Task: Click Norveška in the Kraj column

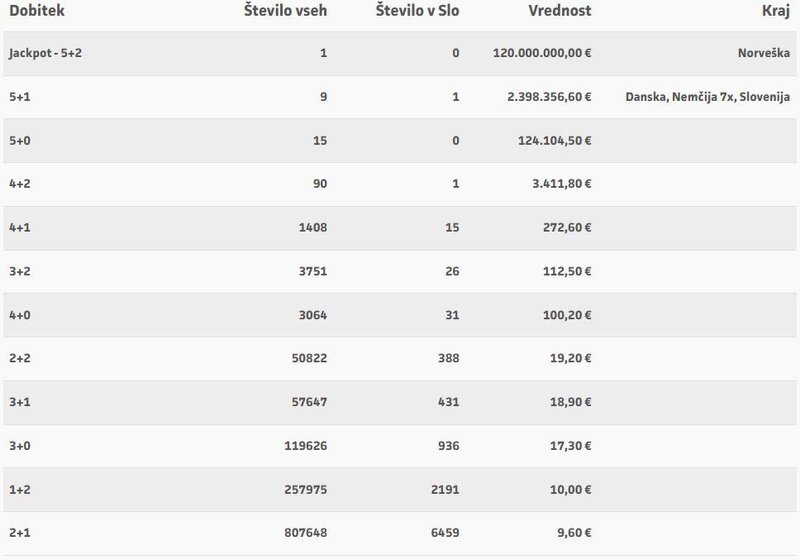Action: coord(764,53)
